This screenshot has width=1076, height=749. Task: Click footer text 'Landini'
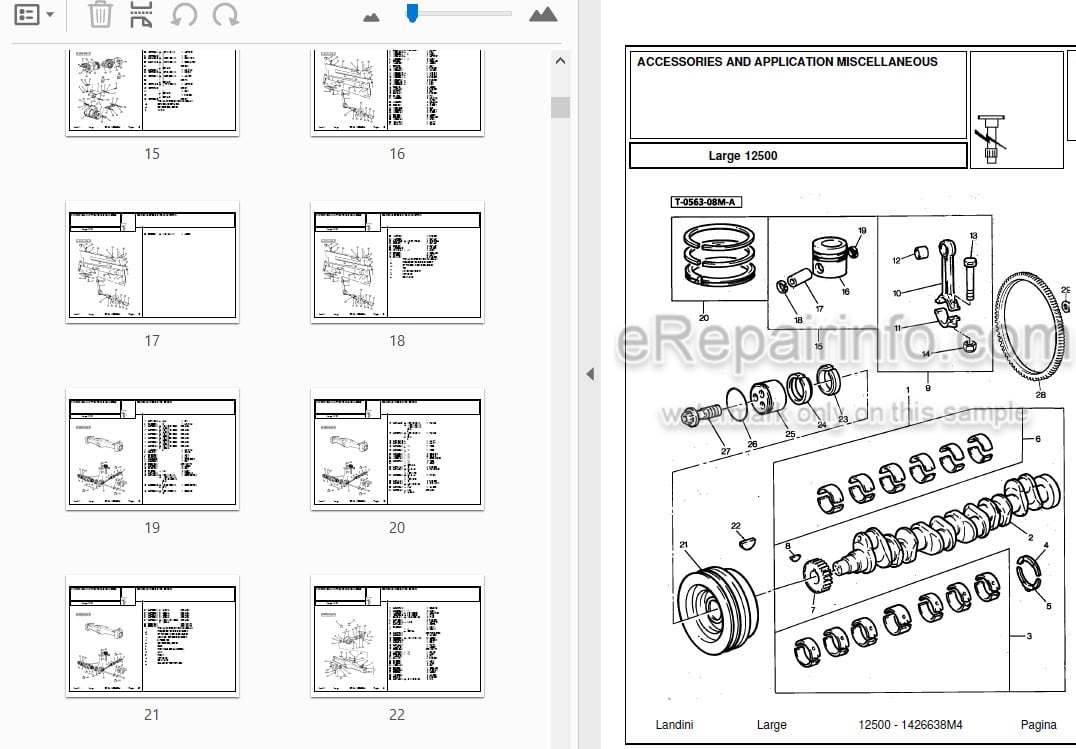tap(674, 724)
